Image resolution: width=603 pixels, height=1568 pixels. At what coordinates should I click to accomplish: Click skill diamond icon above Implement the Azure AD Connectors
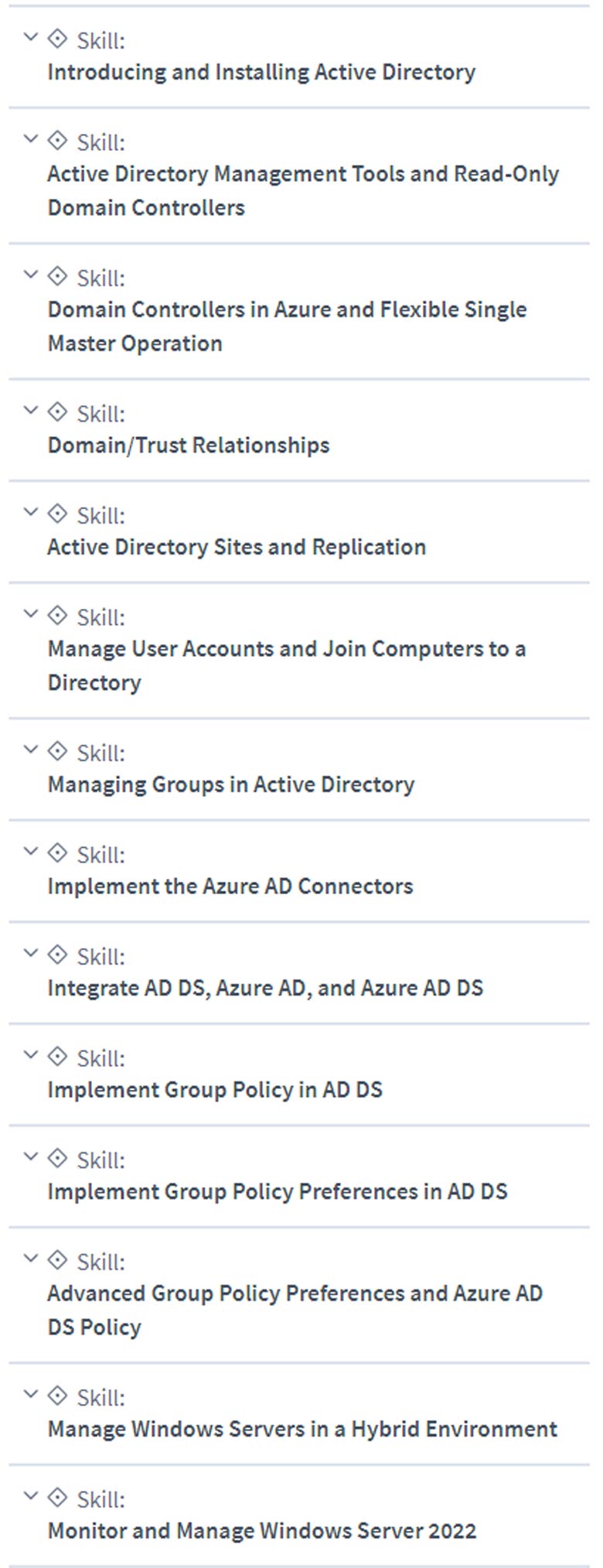tap(57, 852)
